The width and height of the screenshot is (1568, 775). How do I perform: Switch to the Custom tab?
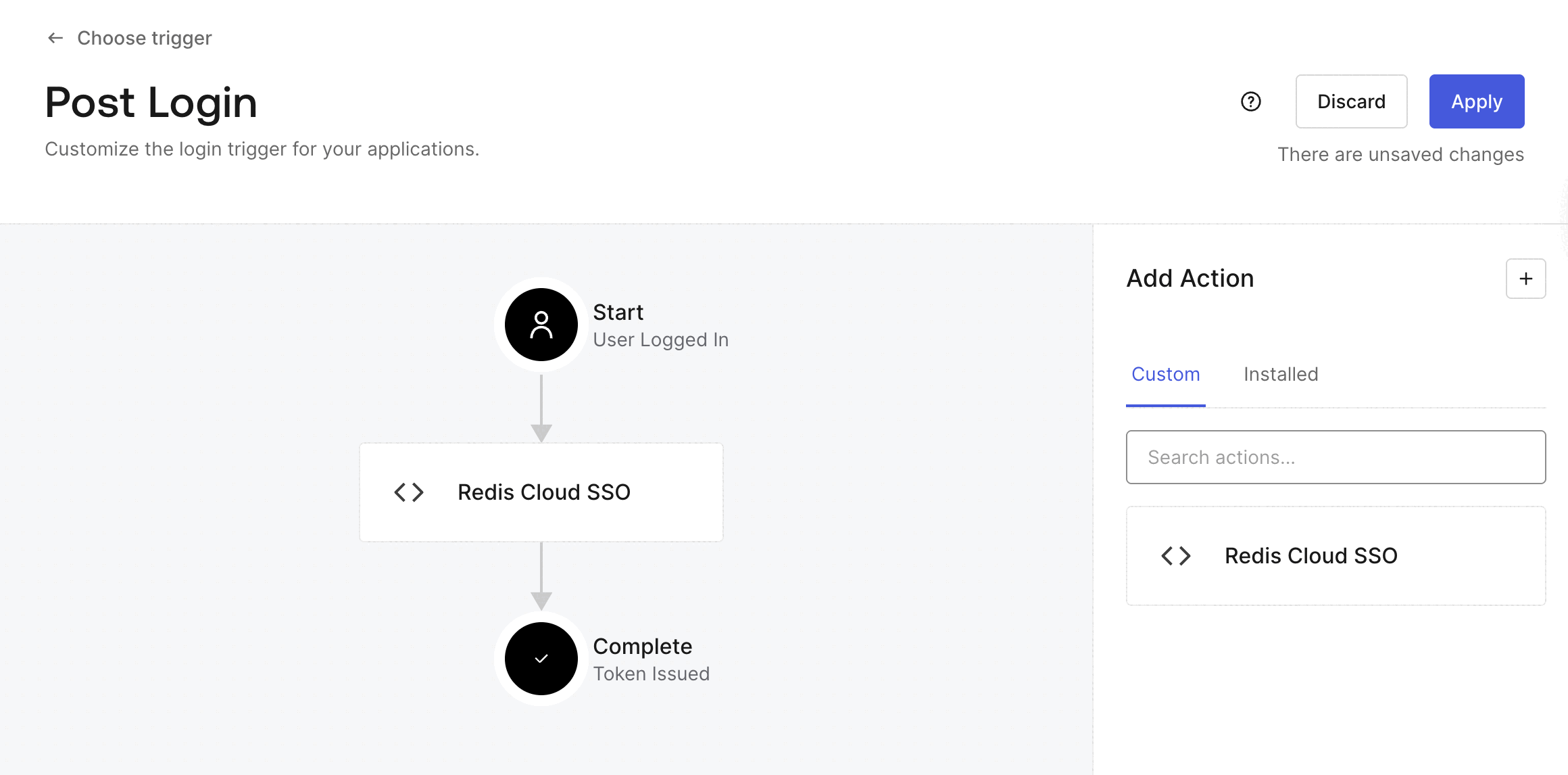click(1166, 374)
